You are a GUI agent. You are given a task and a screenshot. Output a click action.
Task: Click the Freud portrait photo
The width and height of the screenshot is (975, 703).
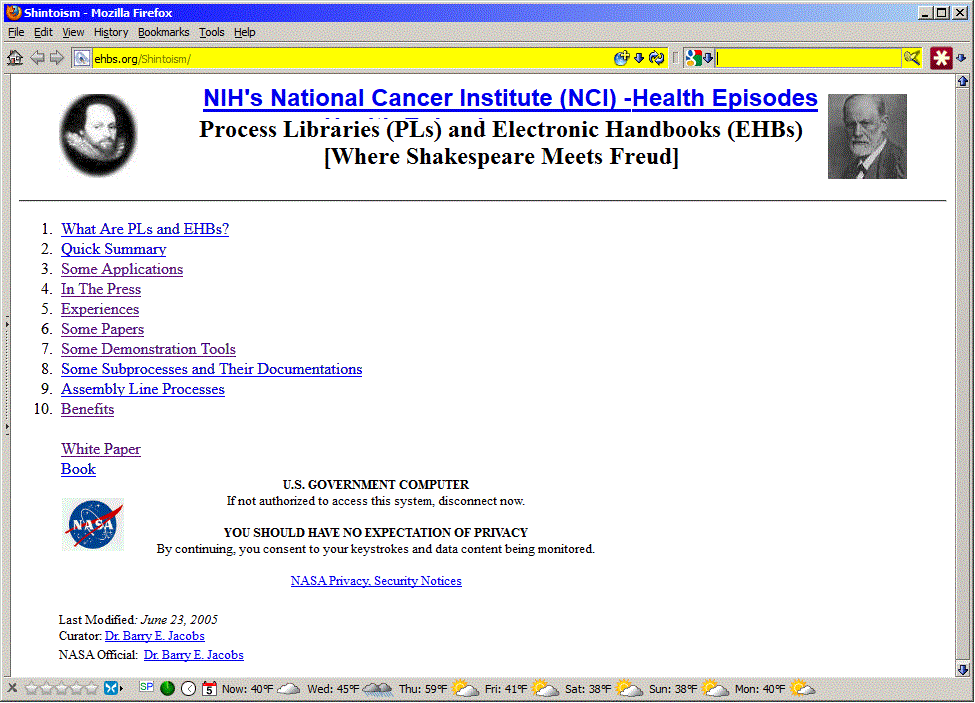pos(867,136)
